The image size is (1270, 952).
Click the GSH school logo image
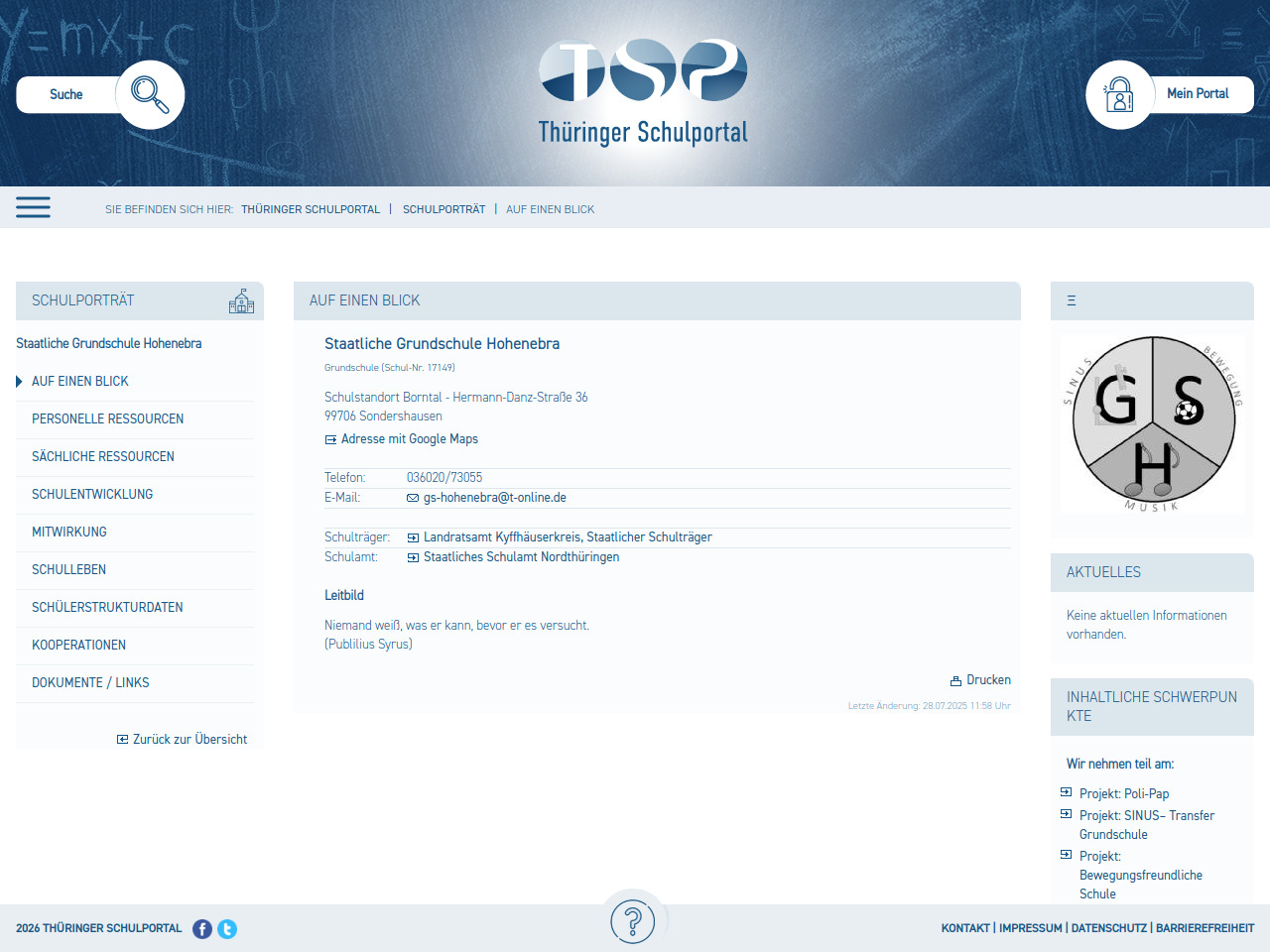(1152, 424)
